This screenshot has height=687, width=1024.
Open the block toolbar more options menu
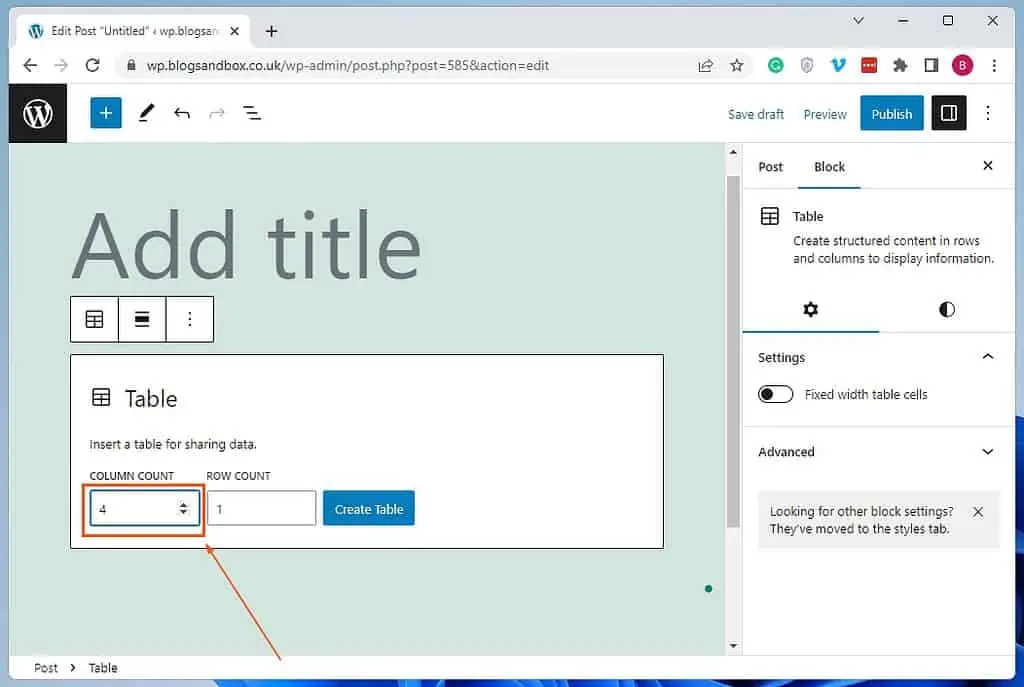190,319
